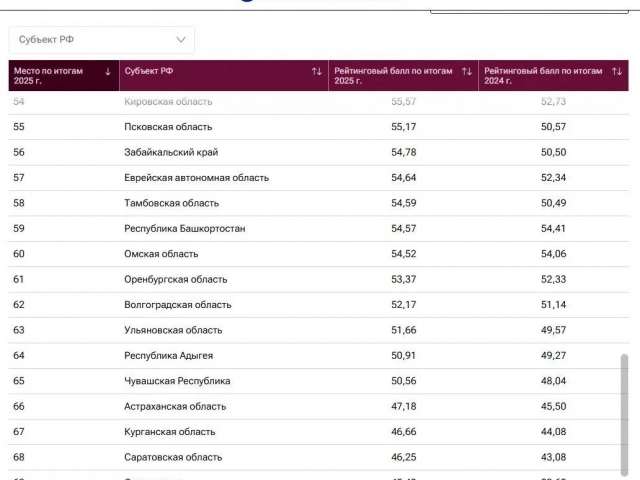The width and height of the screenshot is (640, 480).
Task: Click 2025 score 46,25 value
Action: [x=403, y=457]
